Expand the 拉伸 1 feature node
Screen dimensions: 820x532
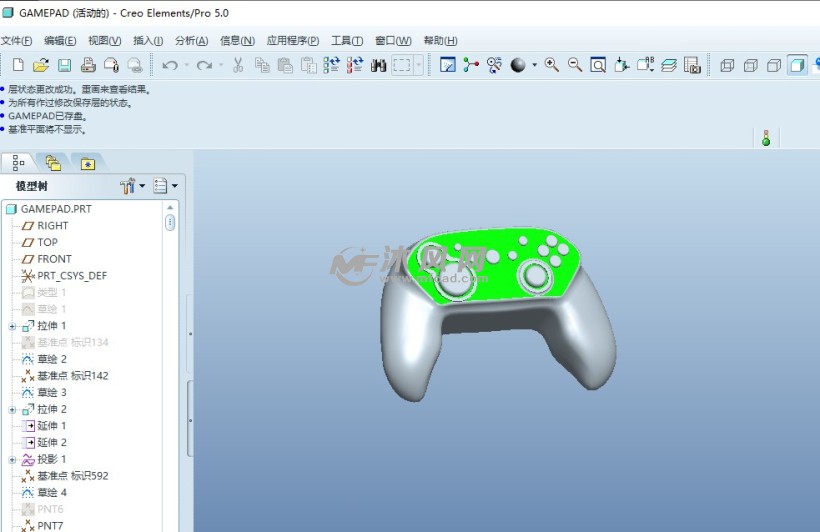[x=12, y=326]
